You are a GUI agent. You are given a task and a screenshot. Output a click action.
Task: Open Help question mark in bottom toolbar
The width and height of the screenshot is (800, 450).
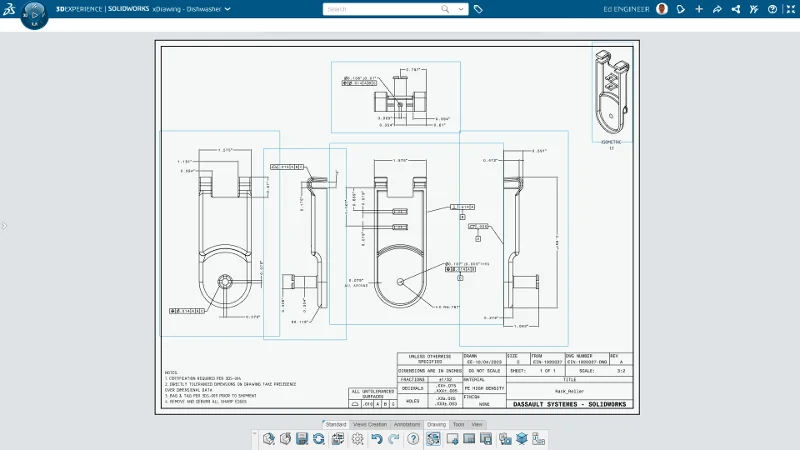[413, 439]
